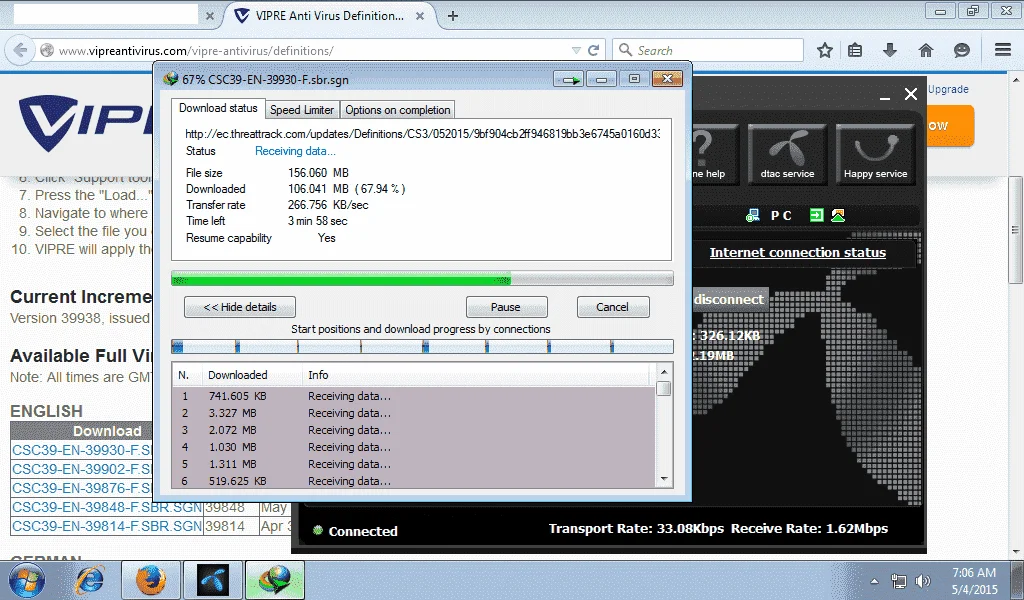Click the download URL text
Image resolution: width=1024 pixels, height=600 pixels.
tap(423, 134)
